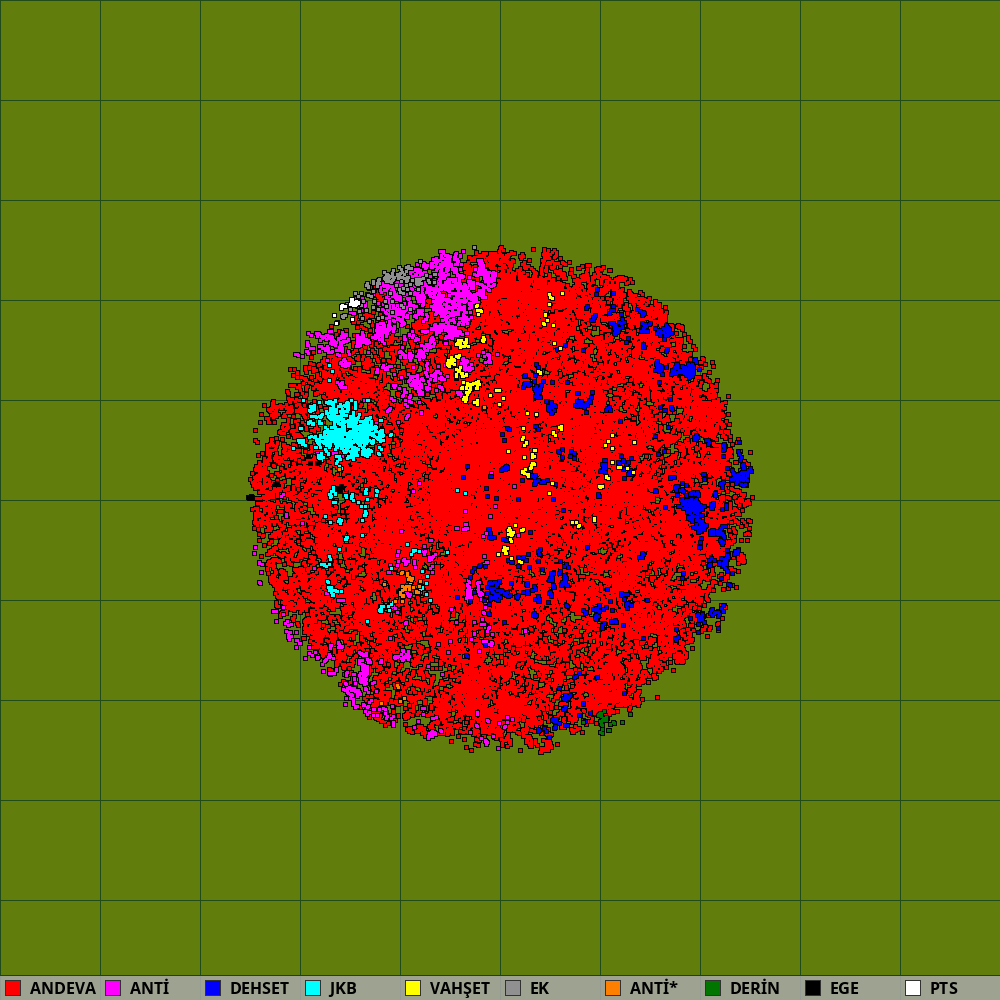Image resolution: width=1000 pixels, height=1000 pixels.
Task: Click the large cyan JKB cluster on map
Action: click(x=346, y=432)
